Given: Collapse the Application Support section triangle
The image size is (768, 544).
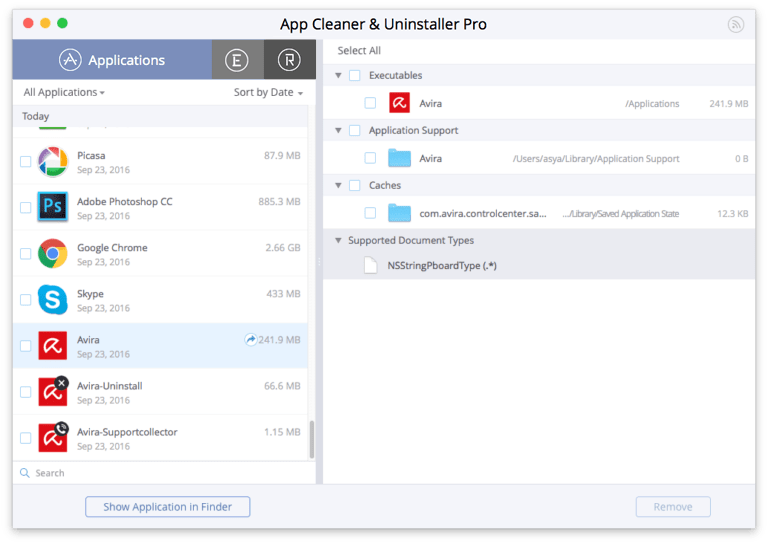Looking at the screenshot, I should coord(338,130).
